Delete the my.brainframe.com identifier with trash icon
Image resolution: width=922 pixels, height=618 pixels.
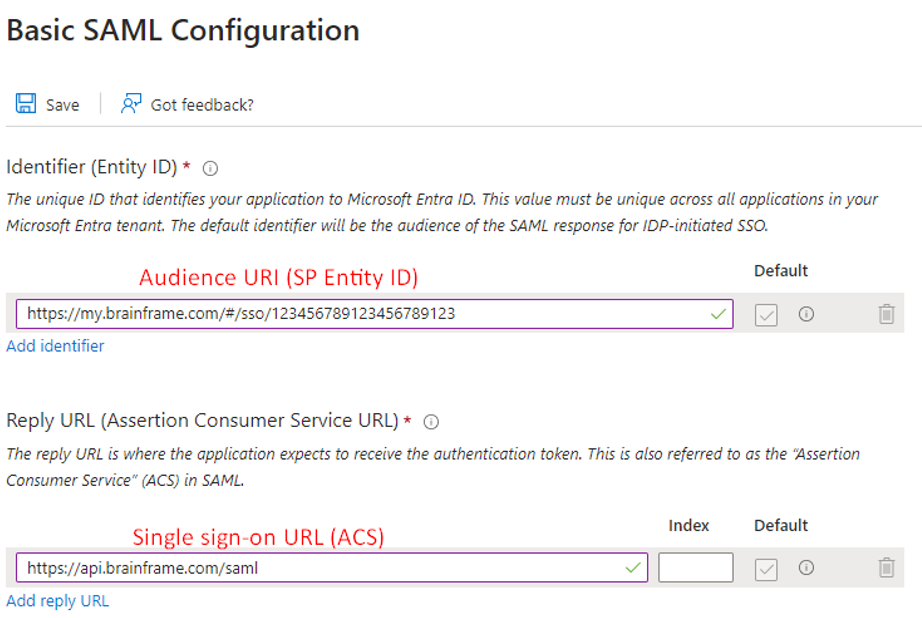886,314
